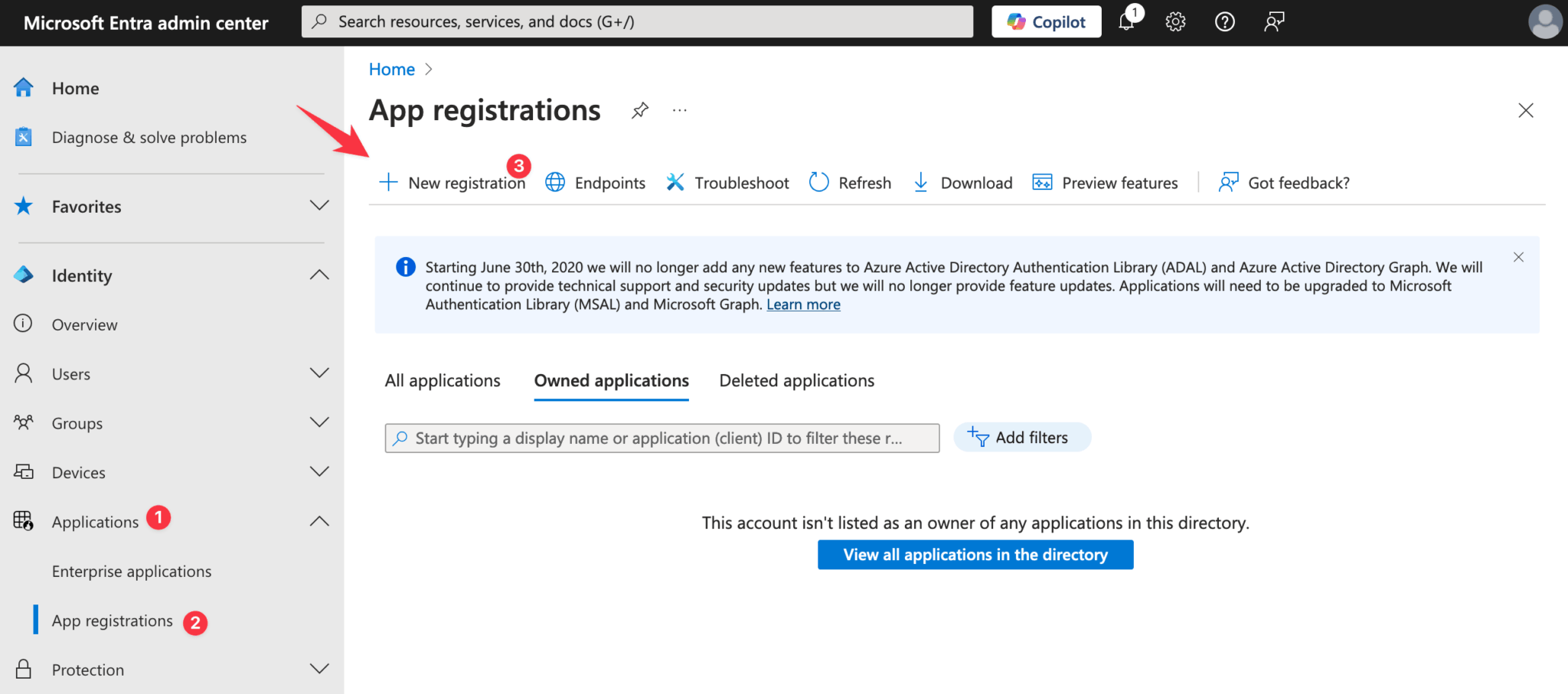Click the Home breadcrumb link

point(392,70)
